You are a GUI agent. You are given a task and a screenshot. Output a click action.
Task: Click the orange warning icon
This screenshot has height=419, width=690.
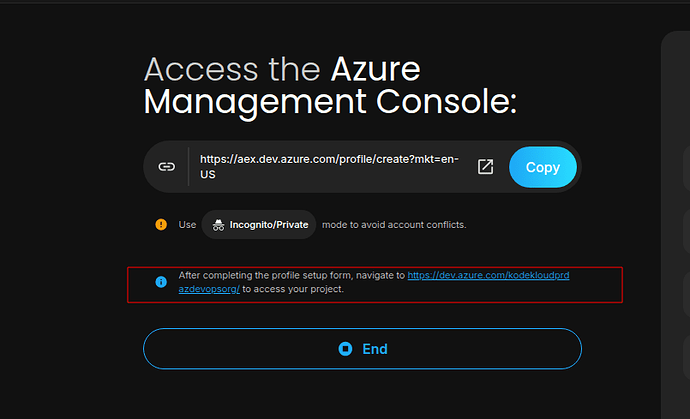coord(161,224)
